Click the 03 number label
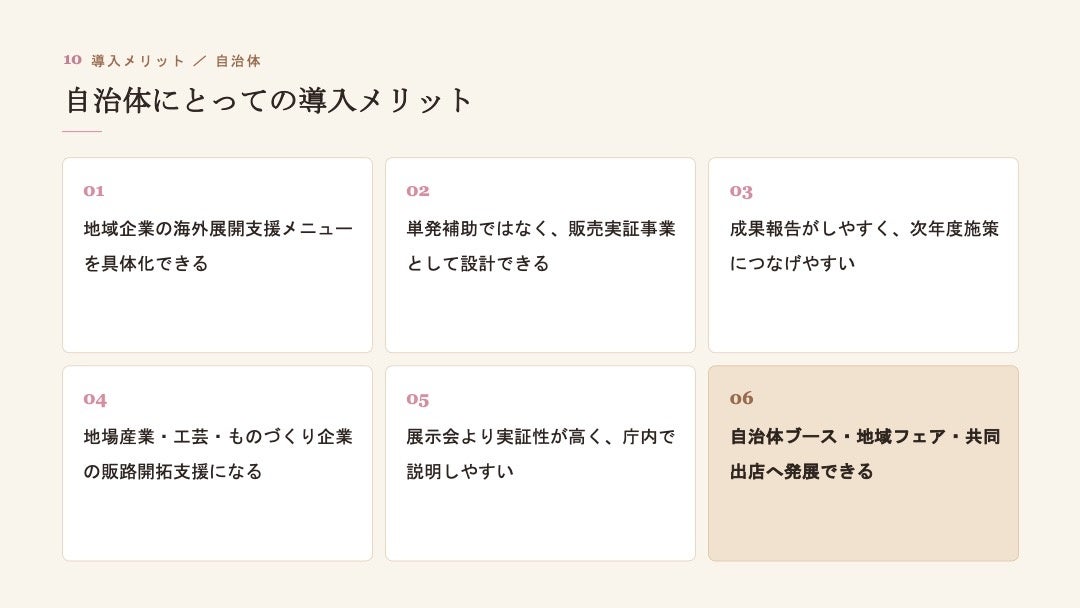The image size is (1080, 608). point(741,191)
